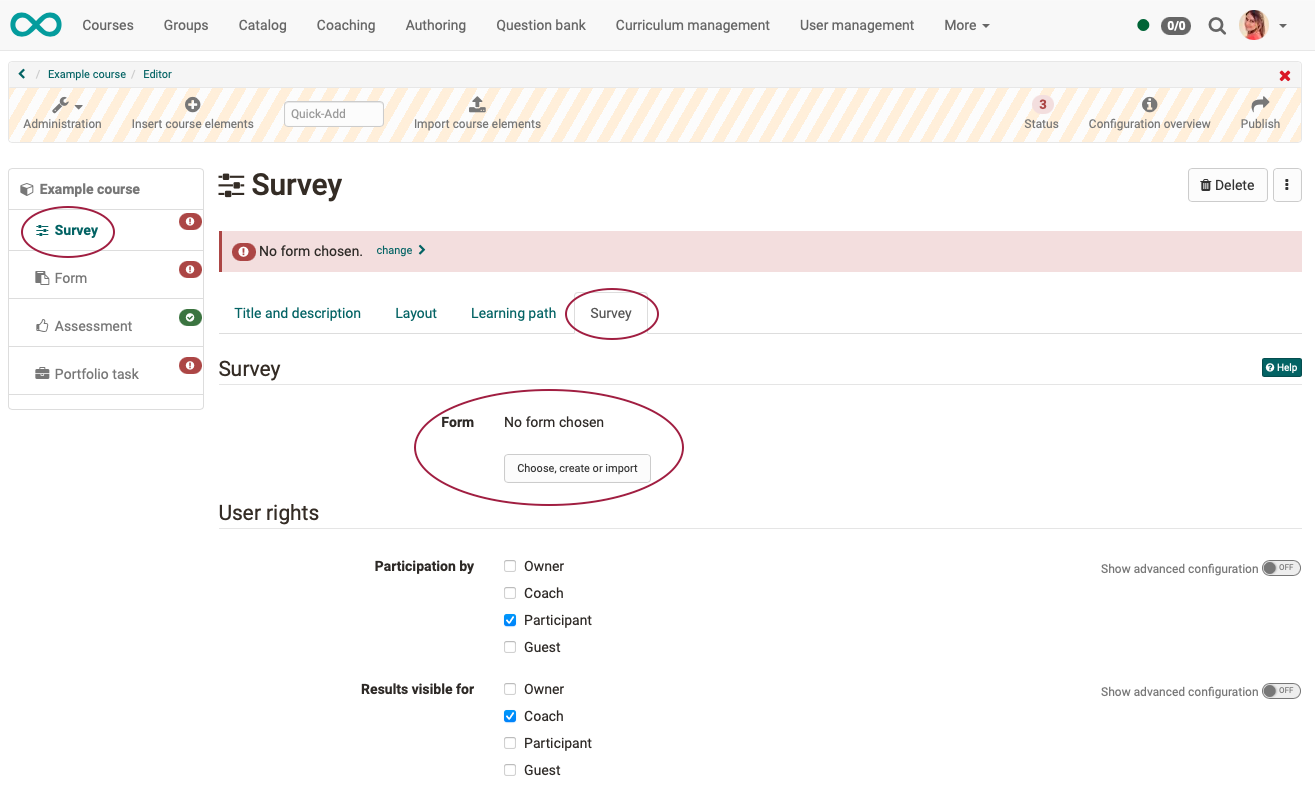Enable the Owner checkbox under Participation by
Image resolution: width=1315 pixels, height=804 pixels.
point(510,565)
